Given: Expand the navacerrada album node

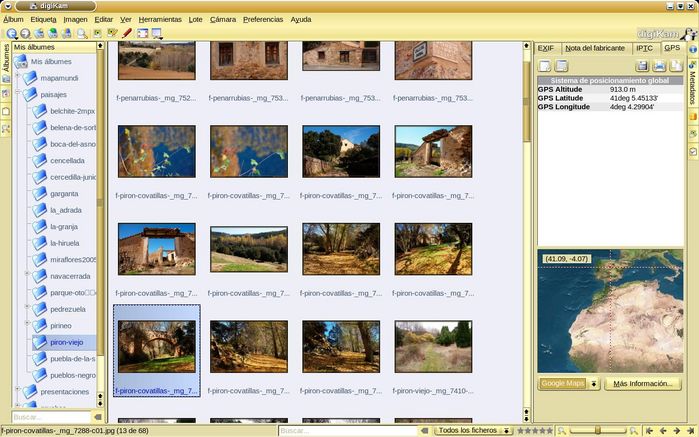Looking at the screenshot, I should 27,273.
